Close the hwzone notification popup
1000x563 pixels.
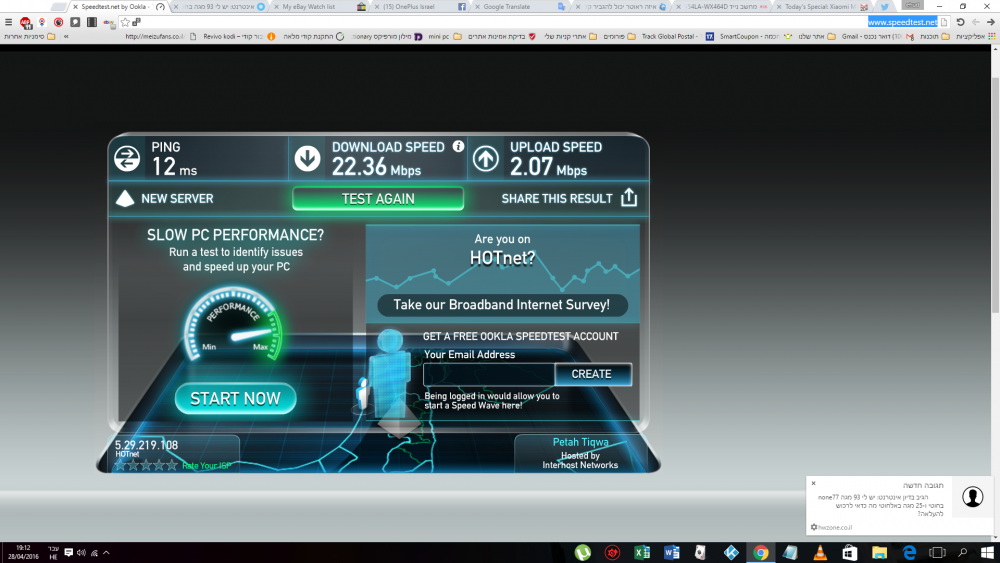point(814,483)
